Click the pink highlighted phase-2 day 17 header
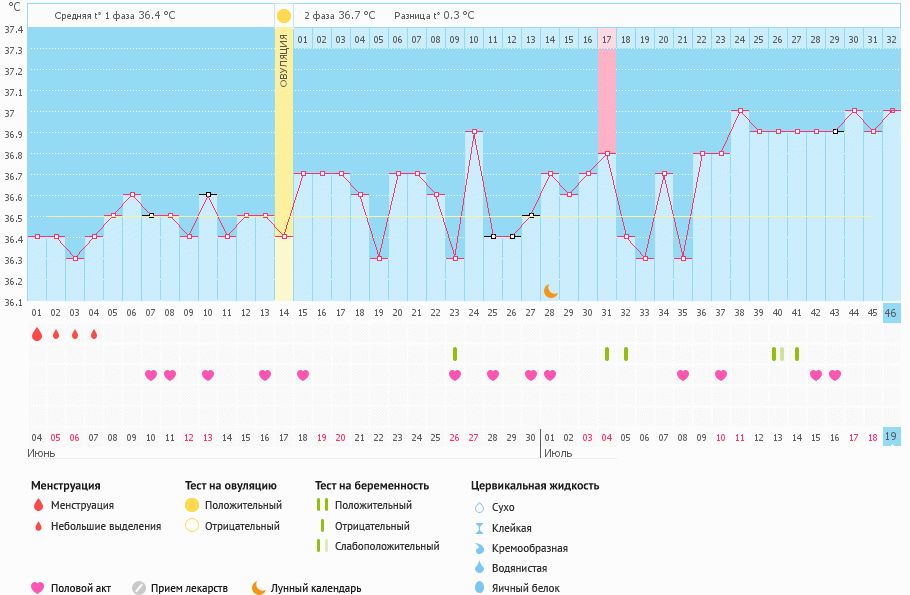 [x=607, y=40]
